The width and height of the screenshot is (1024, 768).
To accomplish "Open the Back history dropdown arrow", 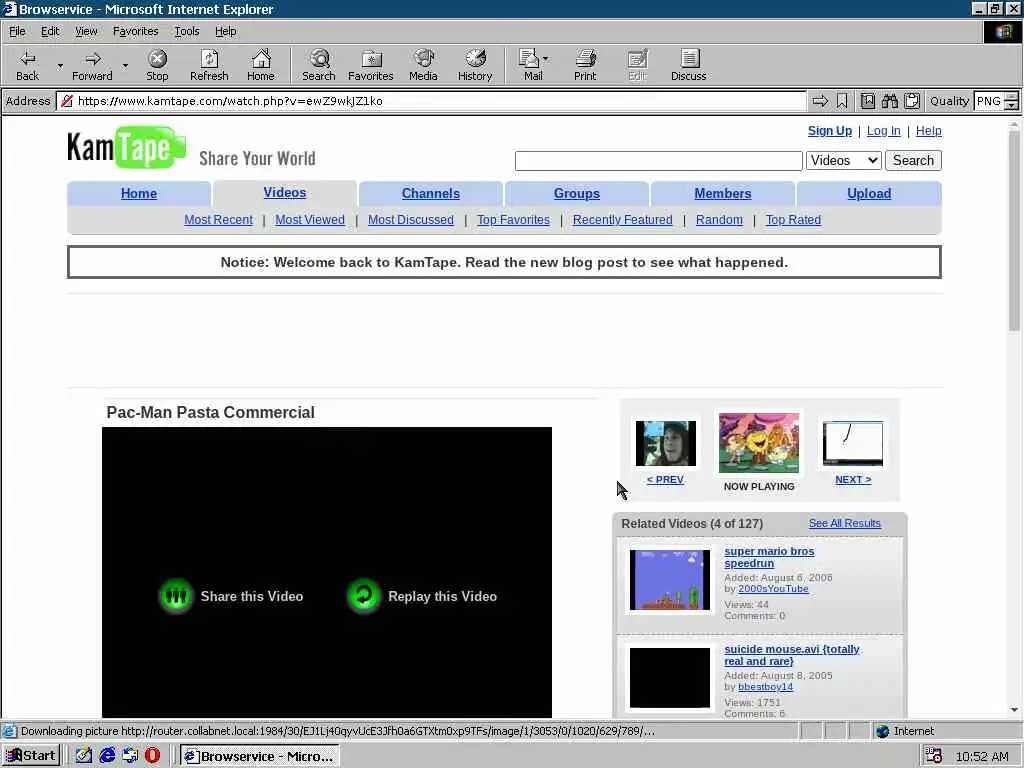I will coord(60,65).
